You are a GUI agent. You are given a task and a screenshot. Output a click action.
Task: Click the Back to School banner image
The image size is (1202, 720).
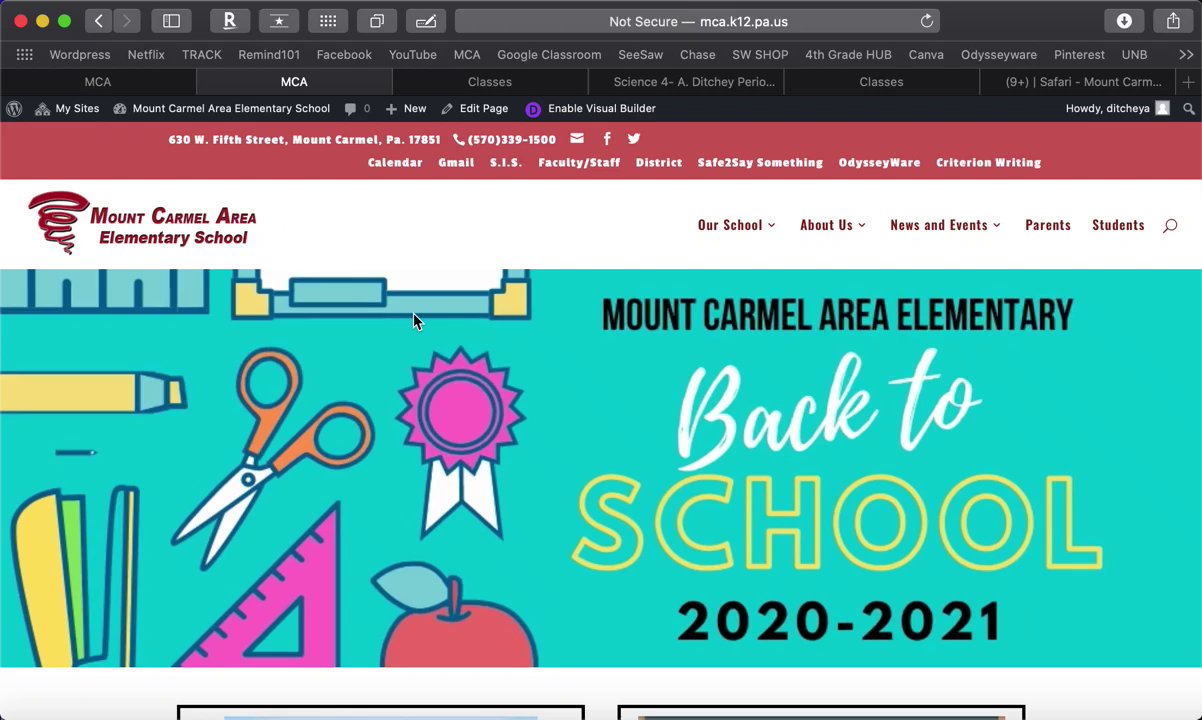coord(601,468)
